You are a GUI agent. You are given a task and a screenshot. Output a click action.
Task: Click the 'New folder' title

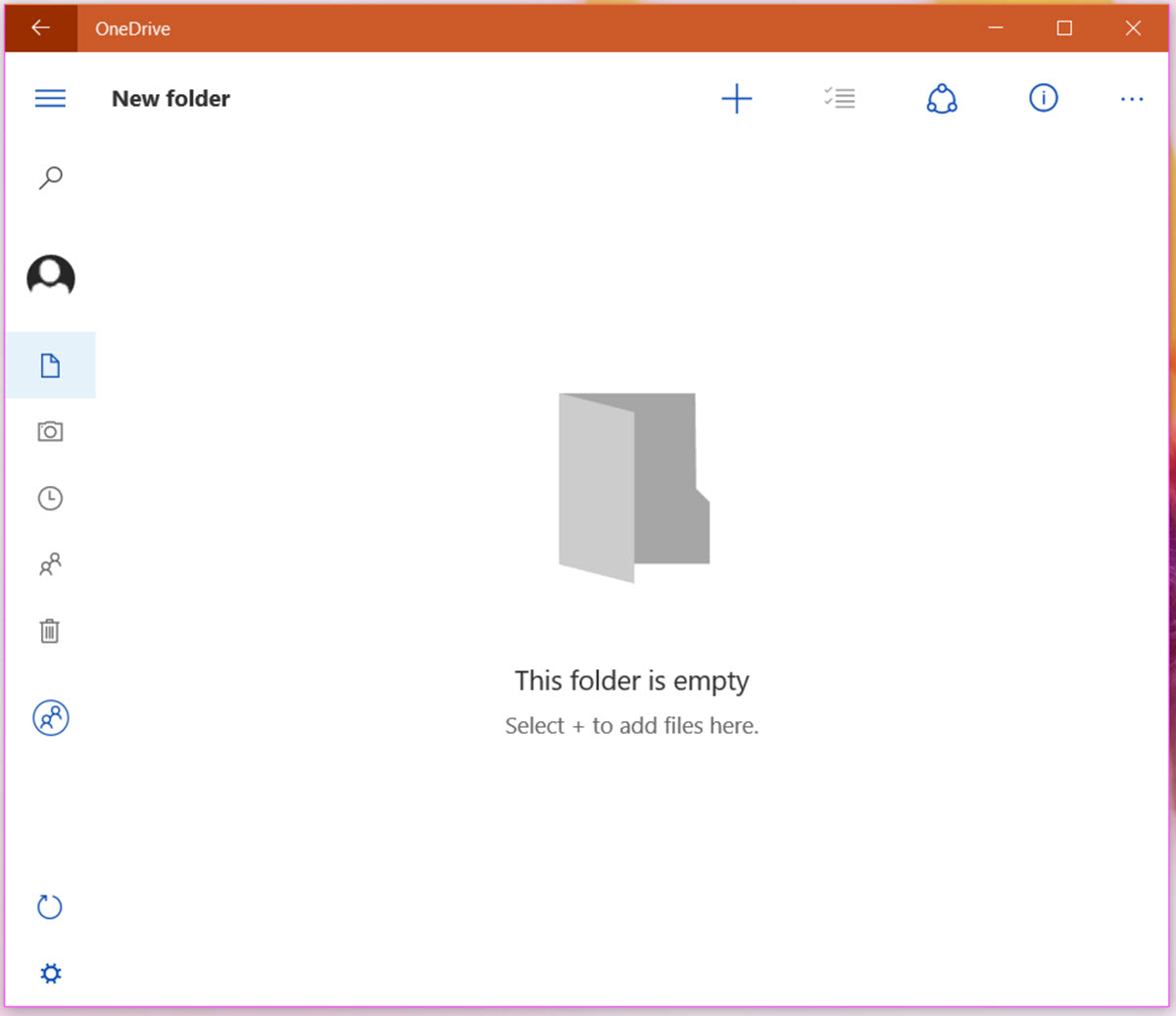pyautogui.click(x=171, y=99)
